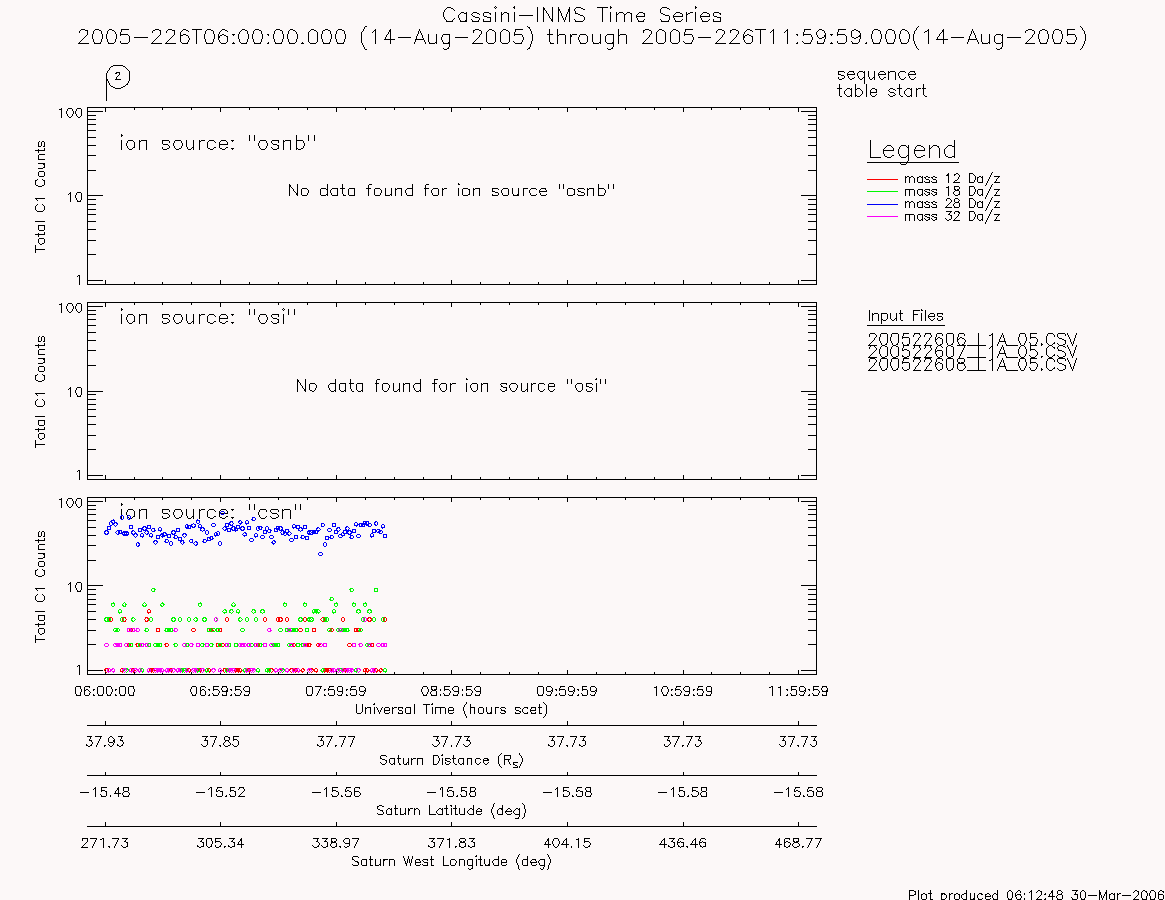
Task: Click the Cassini-INMS Time Series title
Action: coord(582,15)
